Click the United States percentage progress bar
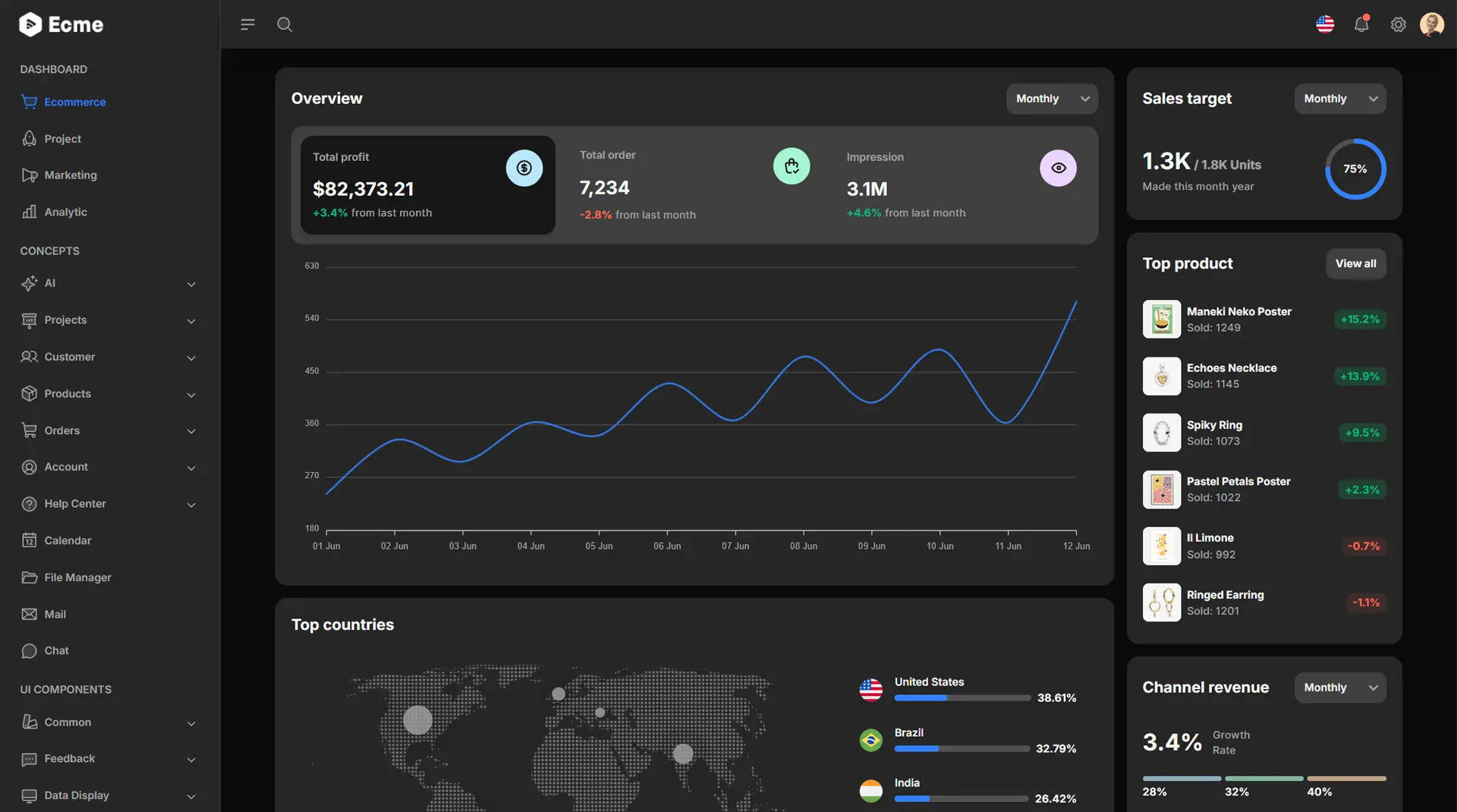Image resolution: width=1457 pixels, height=812 pixels. coord(961,698)
